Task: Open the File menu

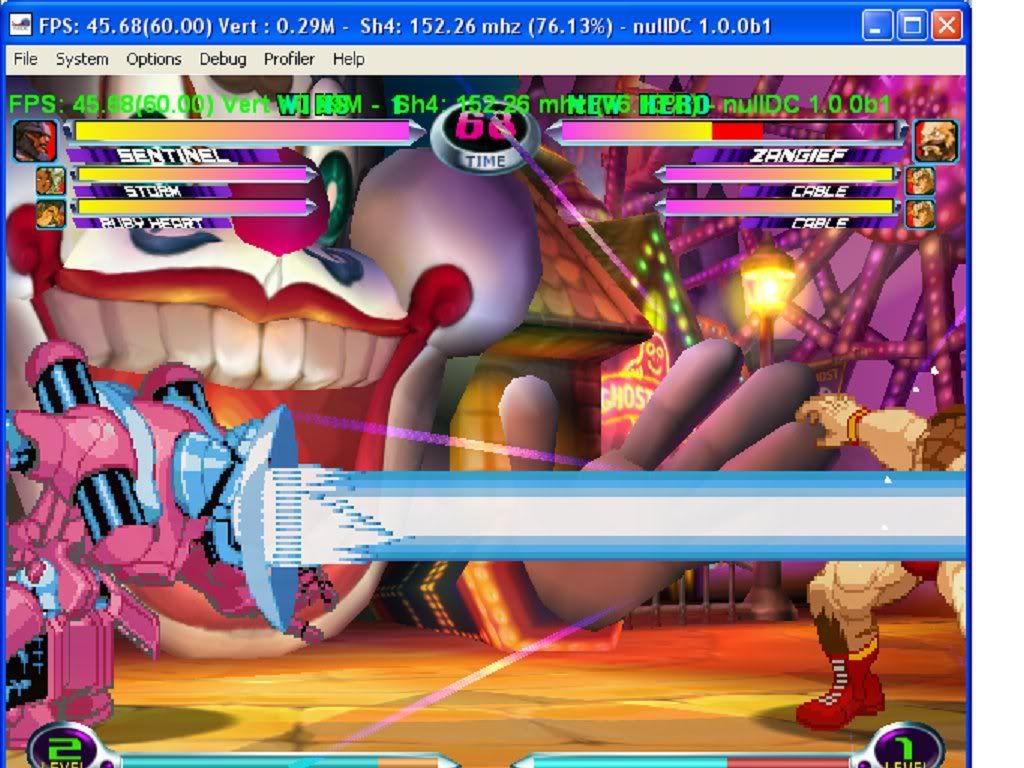Action: point(25,59)
